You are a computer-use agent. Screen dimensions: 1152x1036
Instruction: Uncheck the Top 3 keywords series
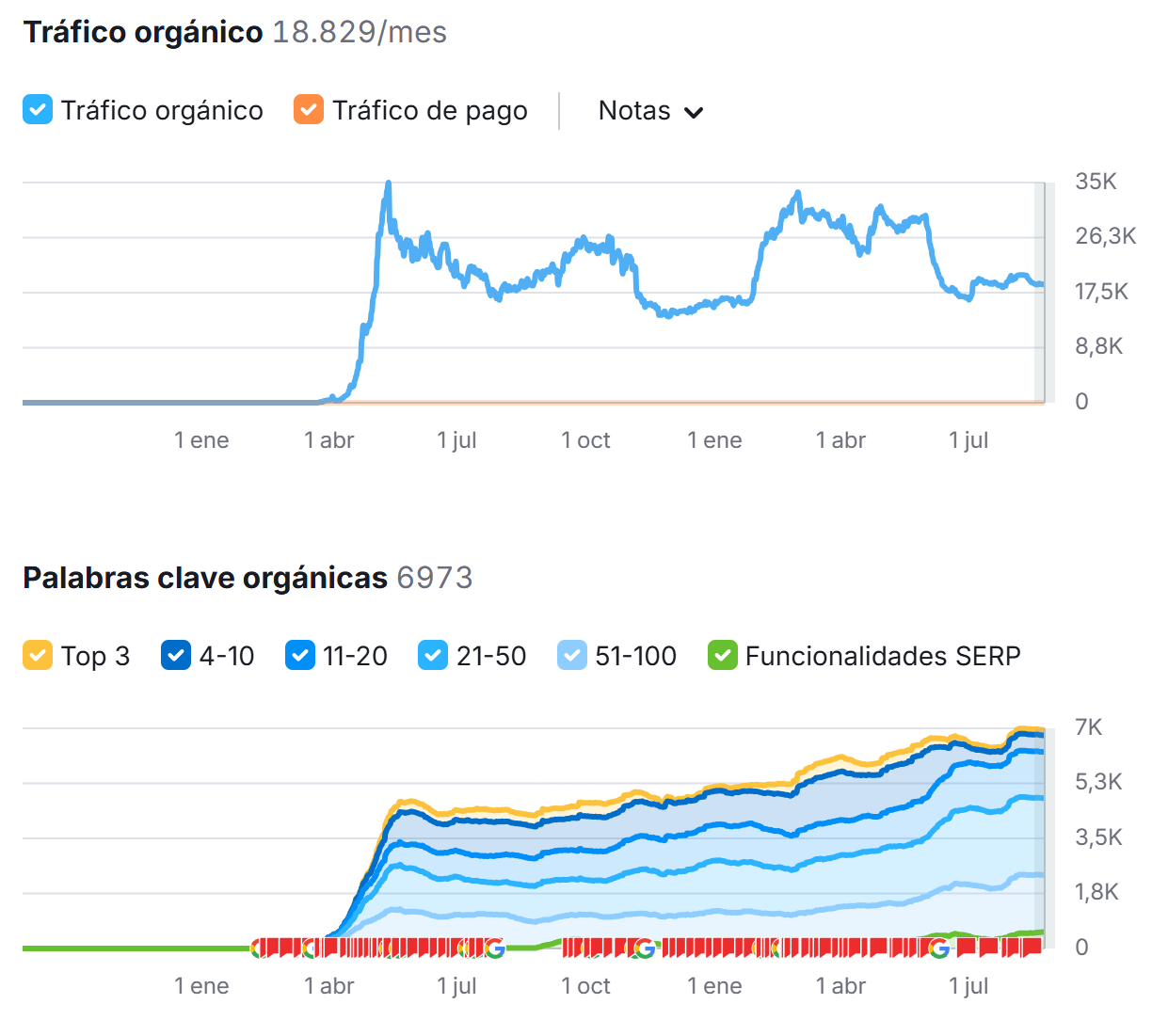(38, 656)
